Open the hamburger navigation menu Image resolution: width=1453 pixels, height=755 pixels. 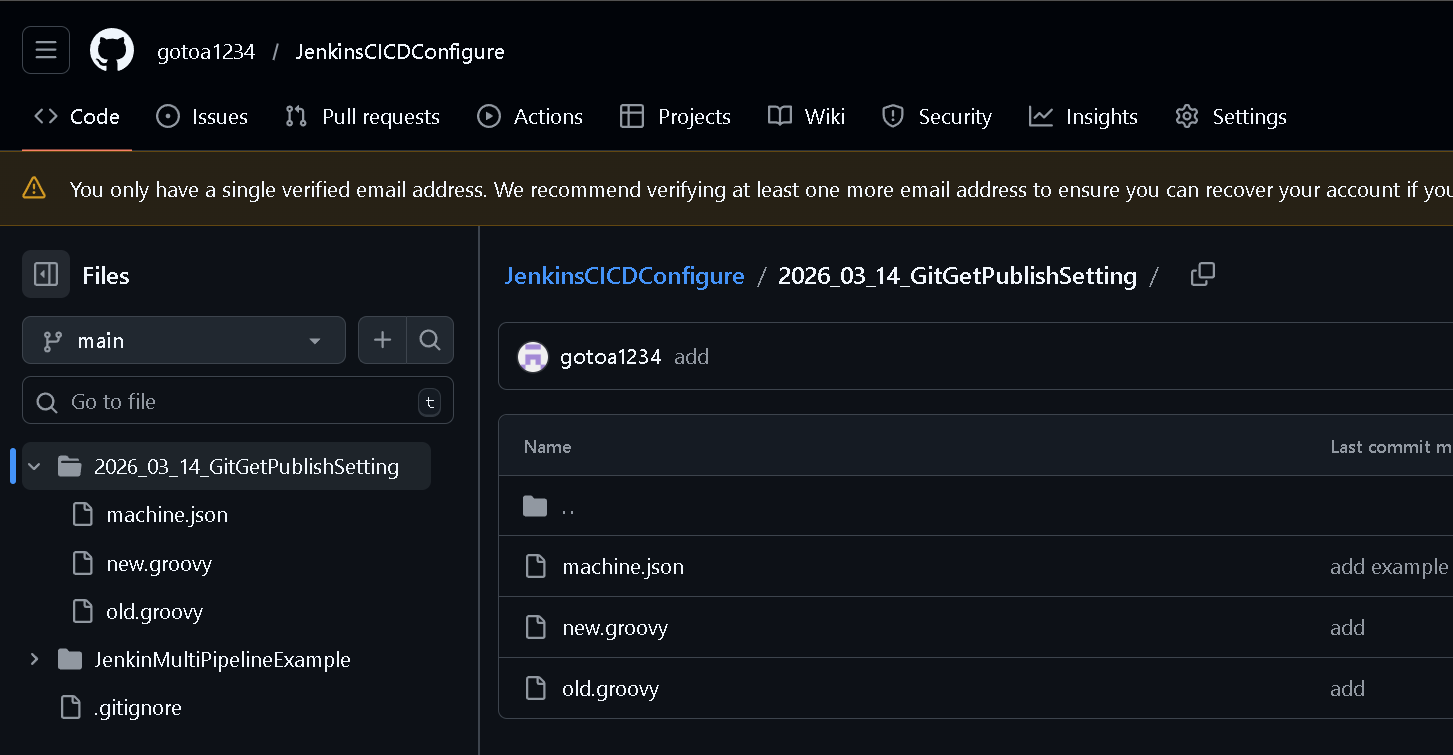click(46, 50)
